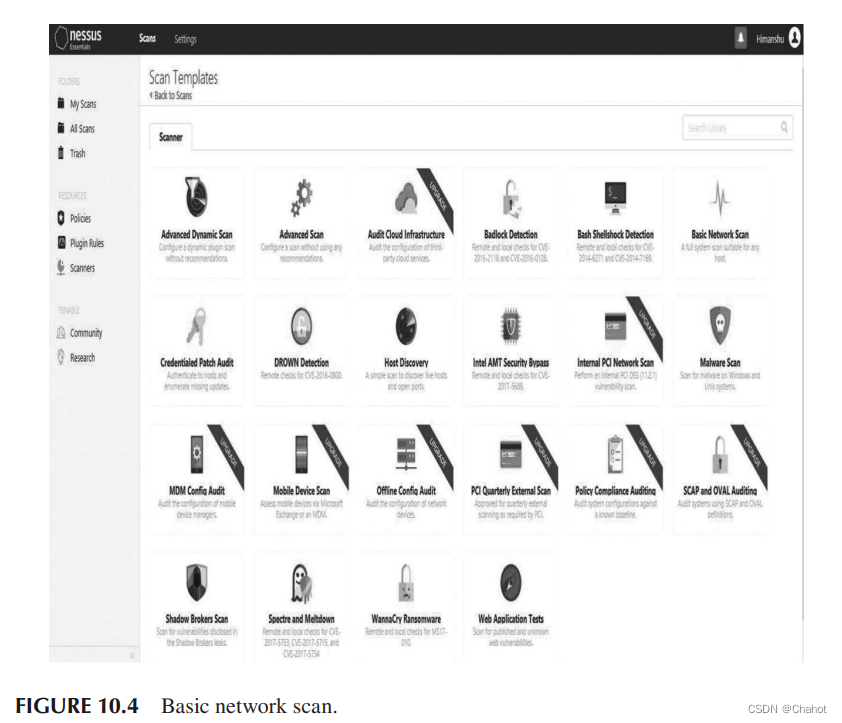Screen dimensions: 842x723
Task: Focus the Search Library field
Action: (x=737, y=127)
